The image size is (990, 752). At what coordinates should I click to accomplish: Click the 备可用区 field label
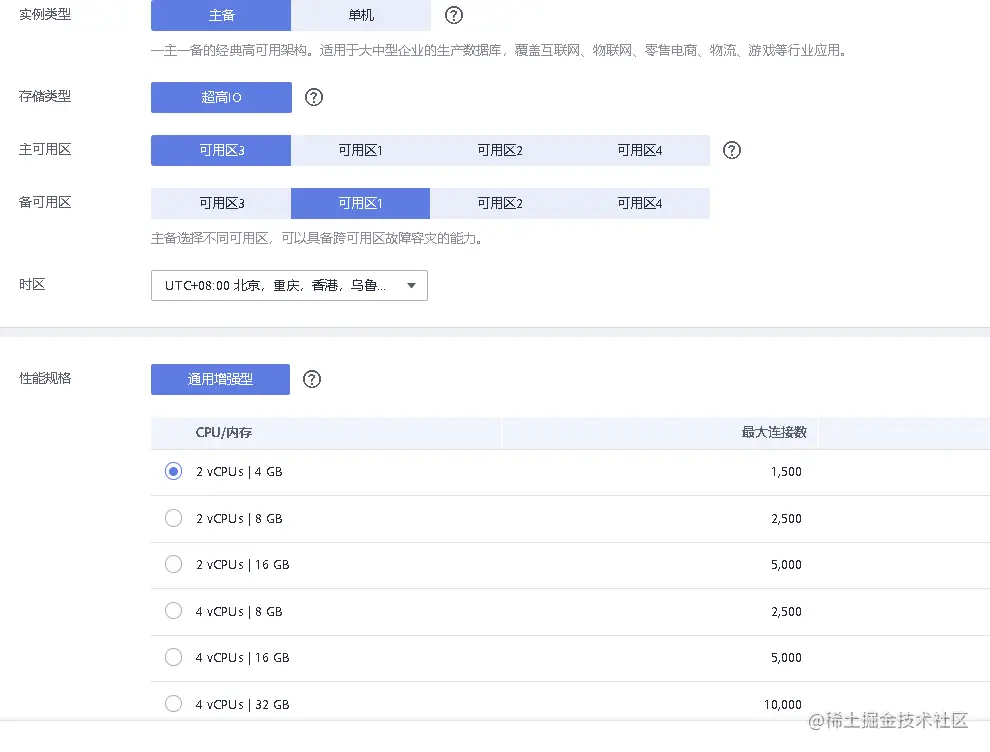45,202
